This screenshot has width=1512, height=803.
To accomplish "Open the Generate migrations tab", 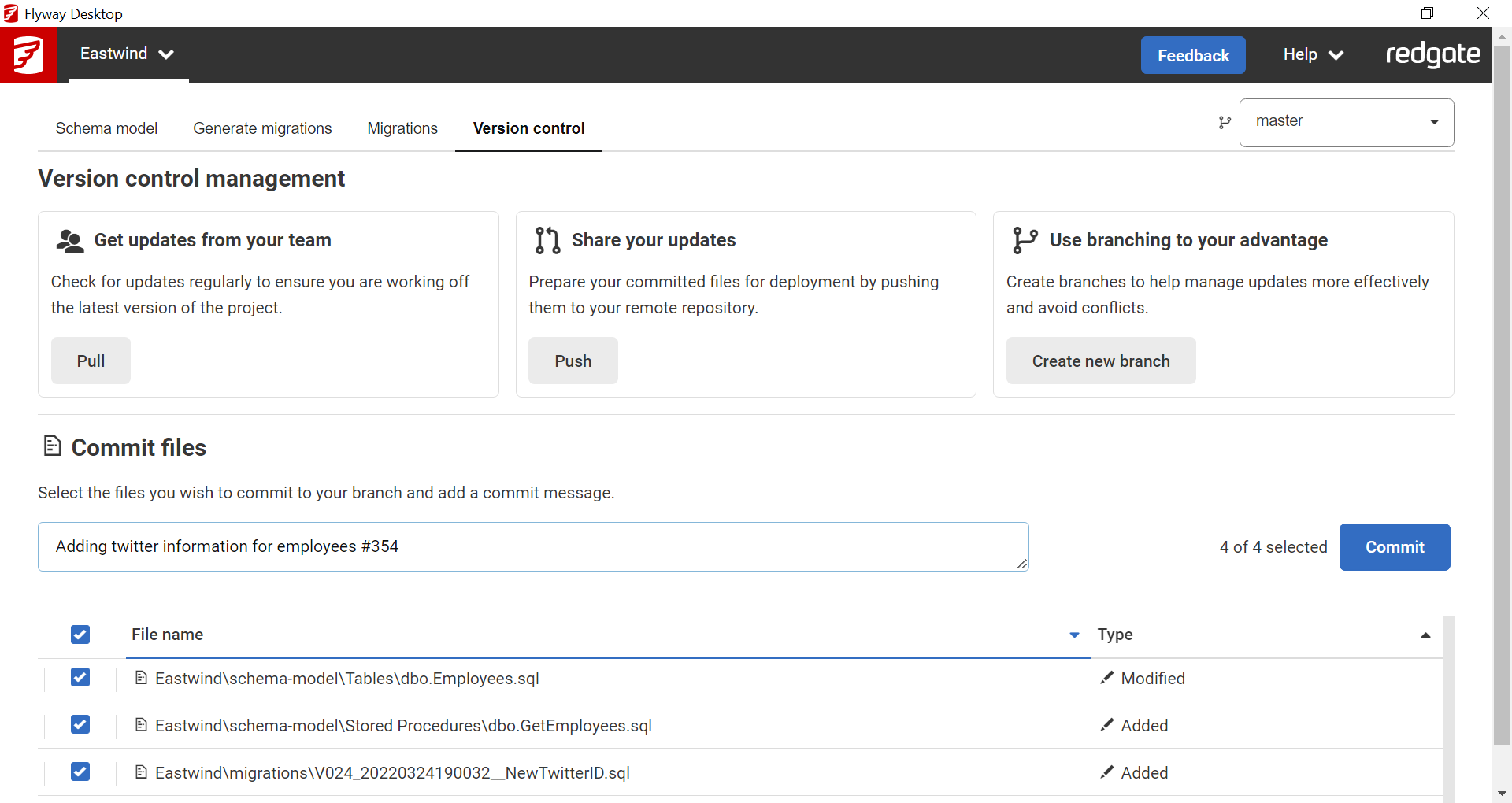I will (262, 128).
